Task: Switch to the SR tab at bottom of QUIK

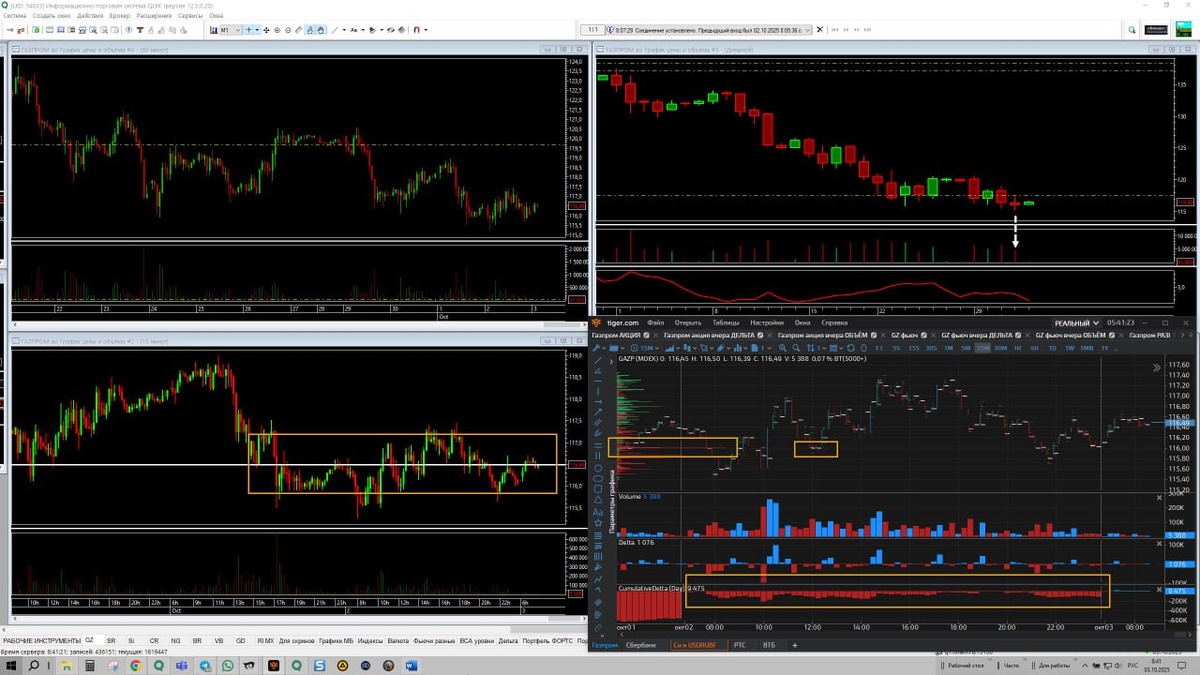Action: pos(111,640)
